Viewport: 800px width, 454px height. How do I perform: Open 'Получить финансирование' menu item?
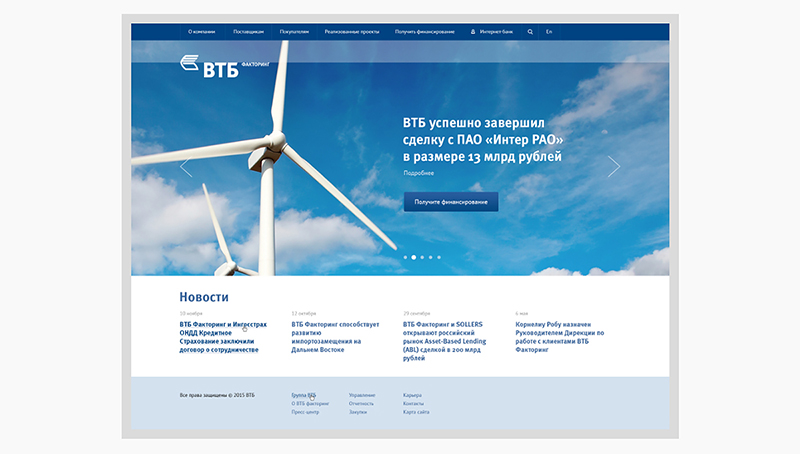424,32
